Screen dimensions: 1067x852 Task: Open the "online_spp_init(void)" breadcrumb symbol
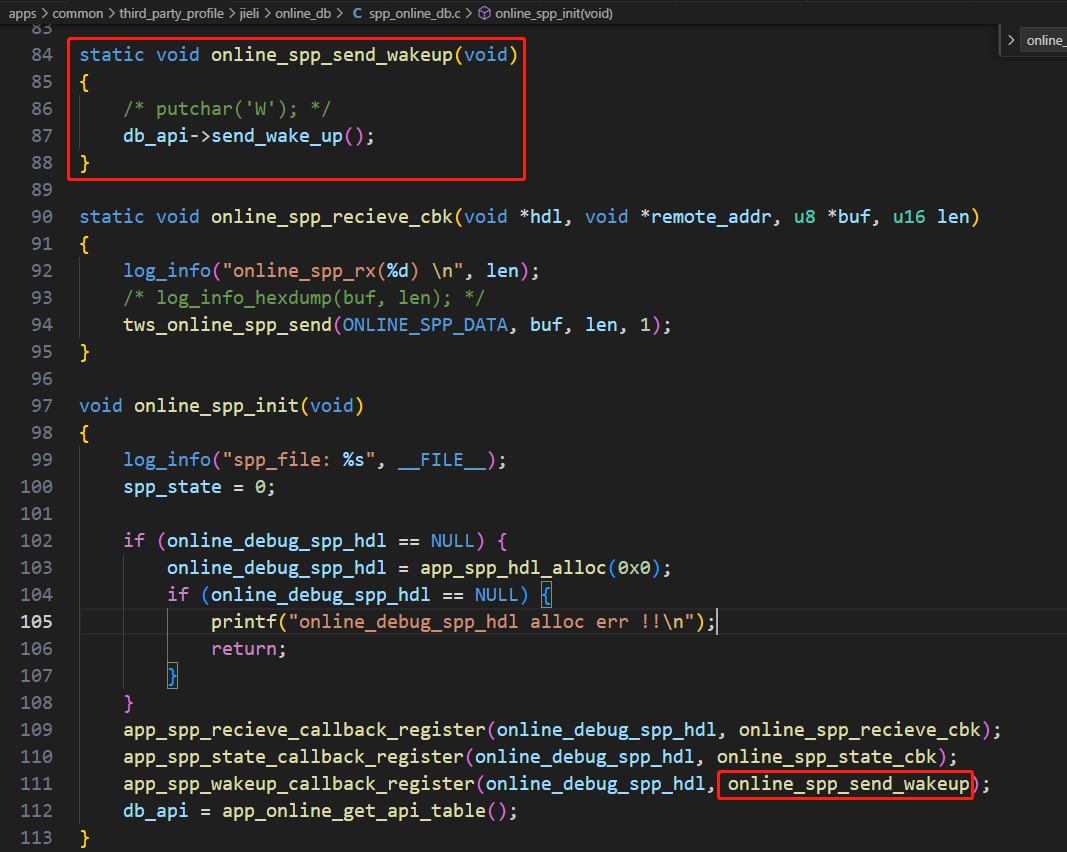pyautogui.click(x=554, y=14)
